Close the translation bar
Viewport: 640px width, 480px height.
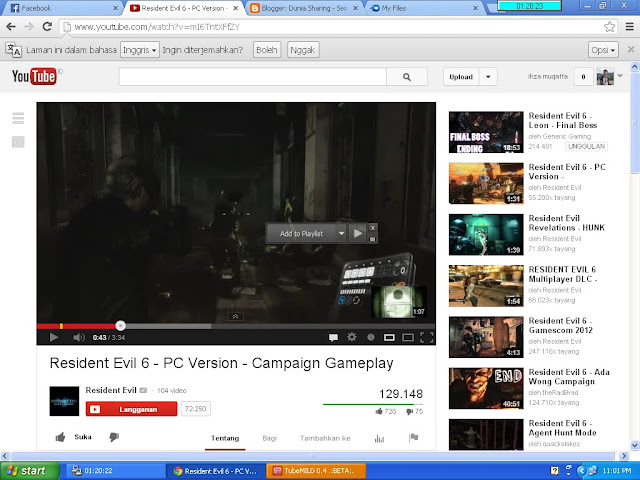coord(631,49)
